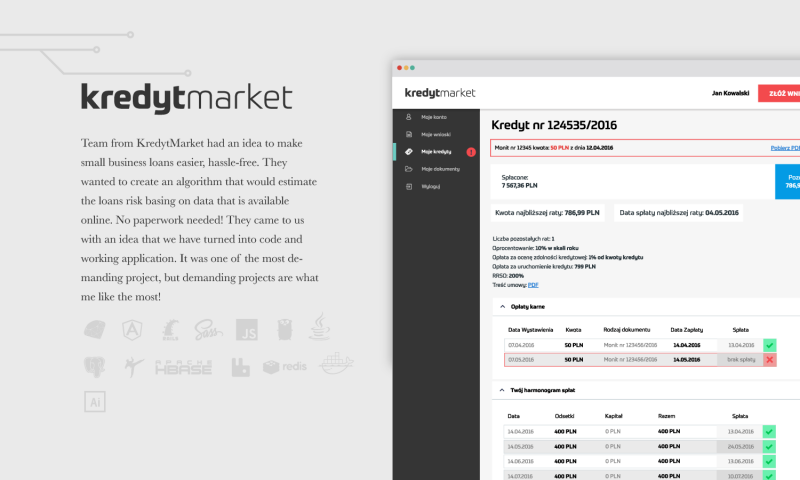Viewport: 800px width, 480px height.
Task: Click the green checkmark in 14.04.2016 schedule row
Action: pos(769,432)
